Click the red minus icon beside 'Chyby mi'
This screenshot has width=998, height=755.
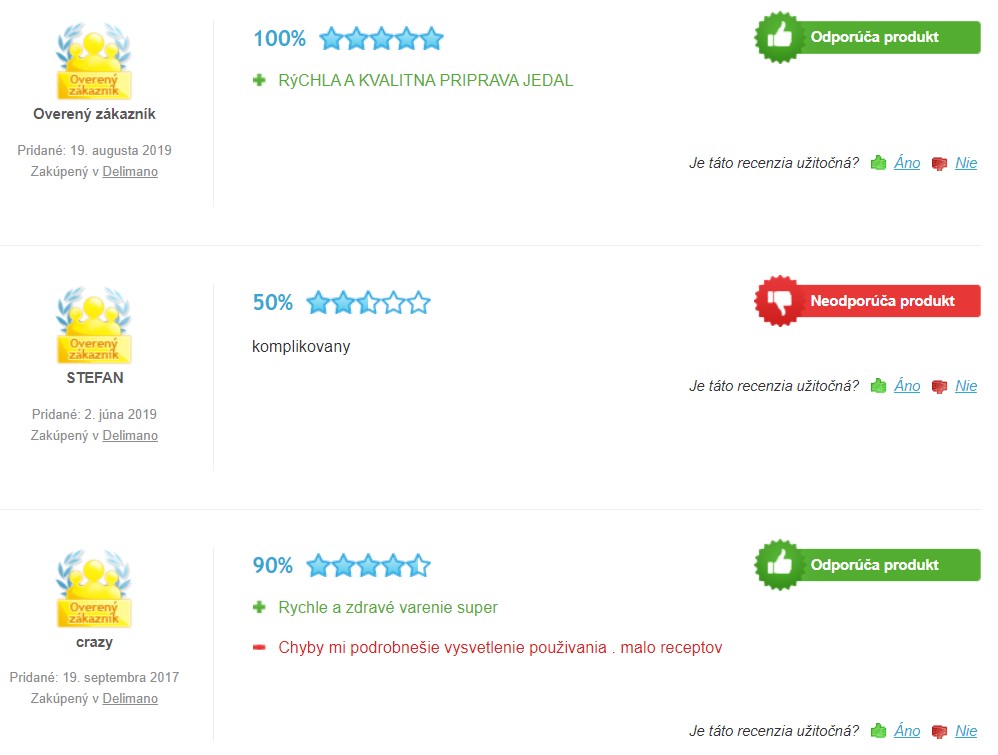tap(260, 648)
